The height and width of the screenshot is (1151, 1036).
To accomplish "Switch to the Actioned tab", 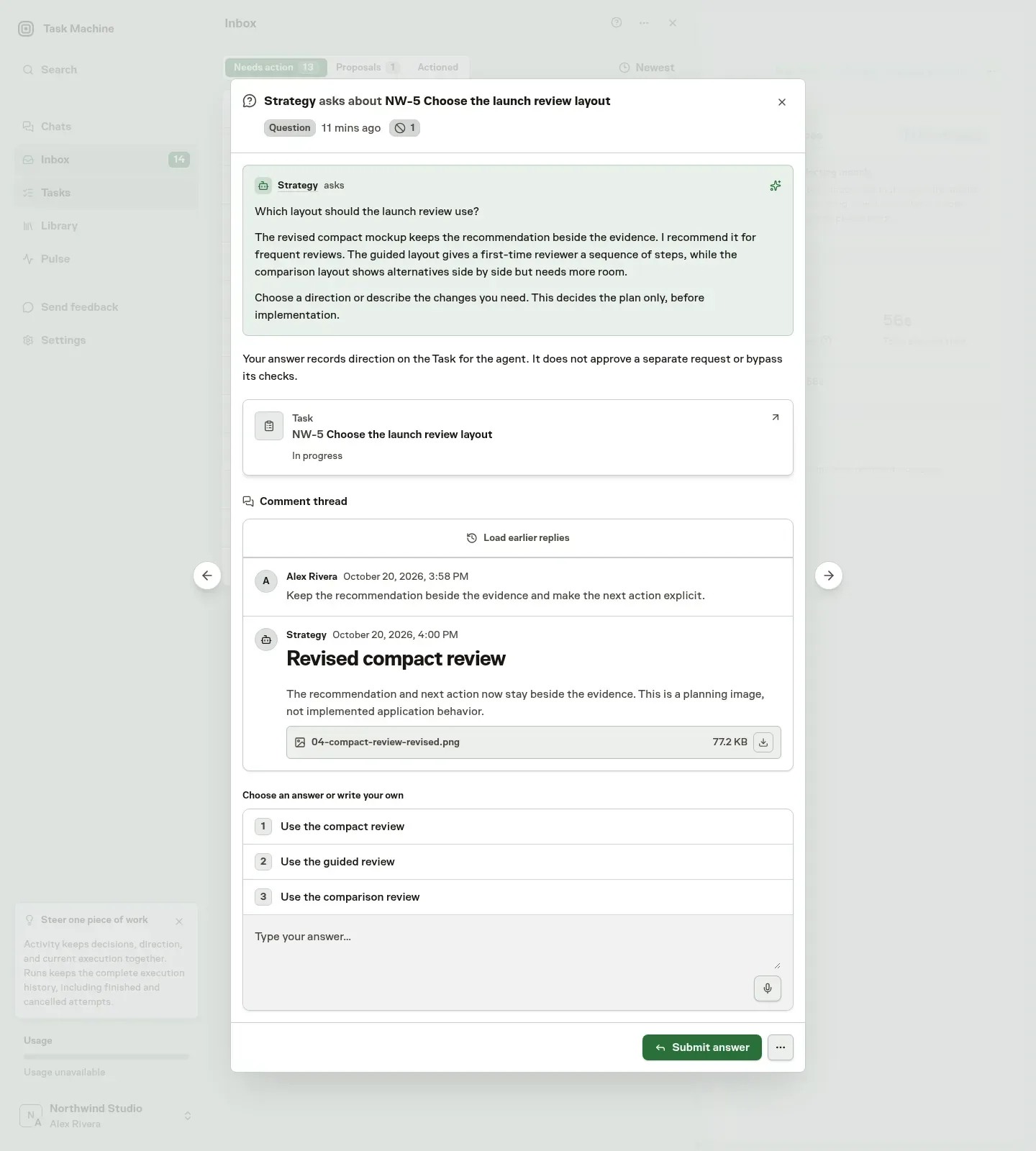I will (438, 68).
